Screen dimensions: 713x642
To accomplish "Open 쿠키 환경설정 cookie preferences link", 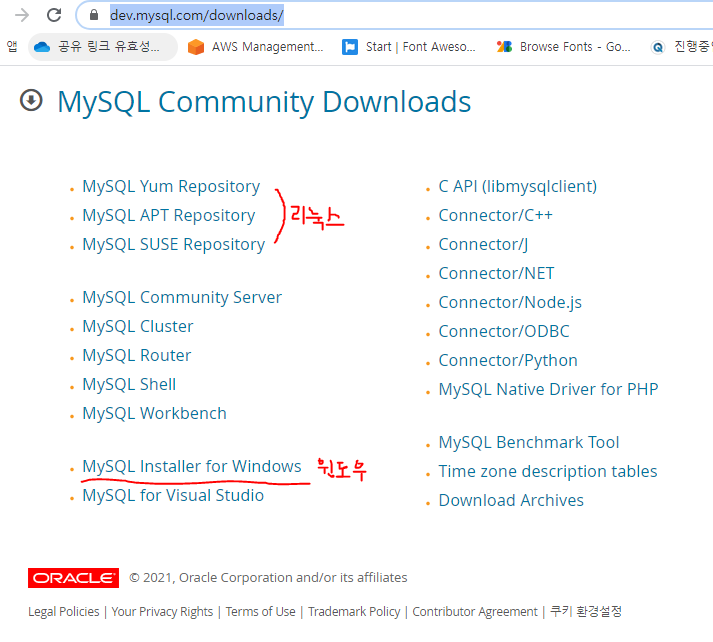I will pos(586,612).
